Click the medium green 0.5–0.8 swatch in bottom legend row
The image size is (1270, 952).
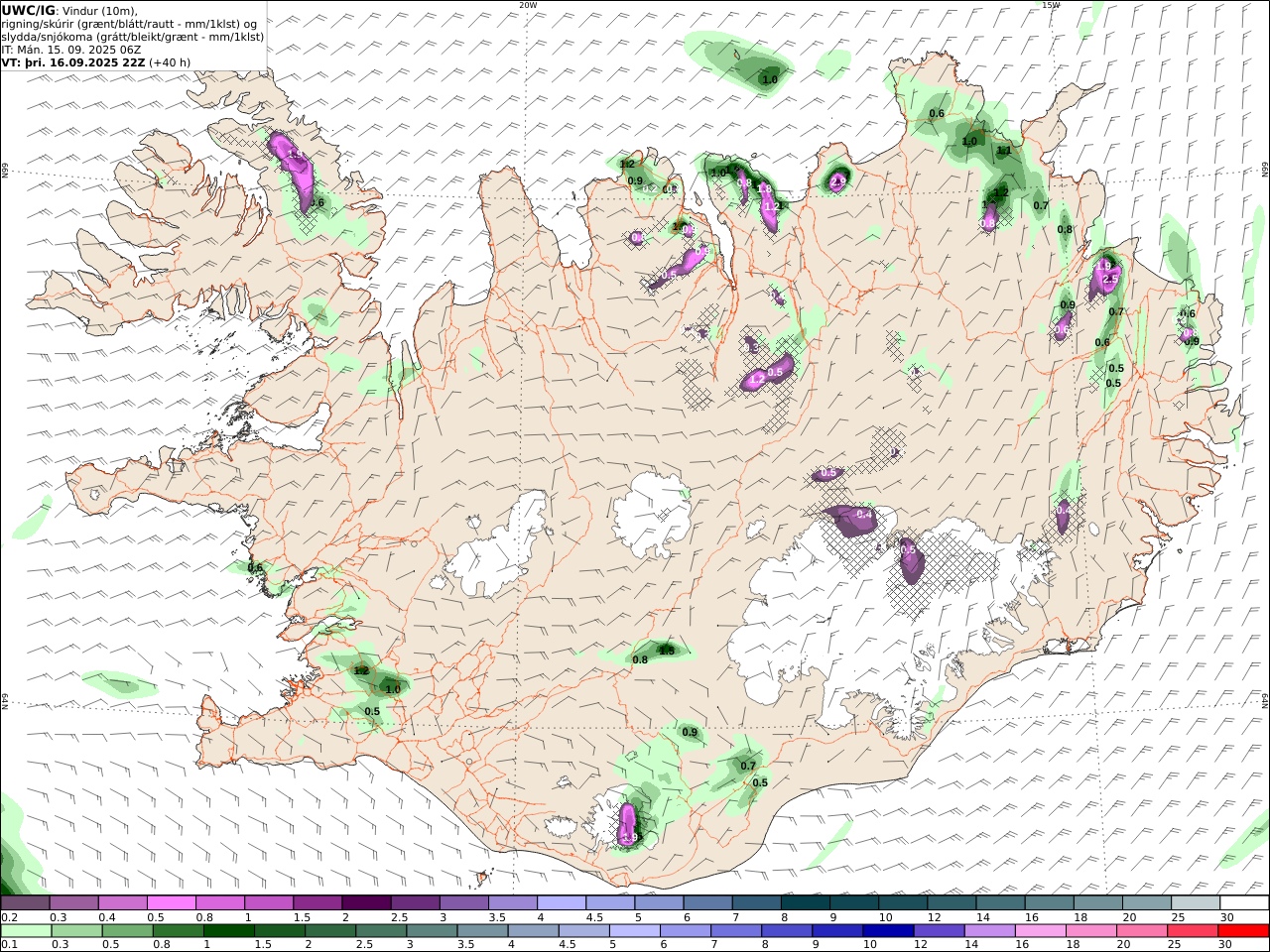click(x=127, y=931)
